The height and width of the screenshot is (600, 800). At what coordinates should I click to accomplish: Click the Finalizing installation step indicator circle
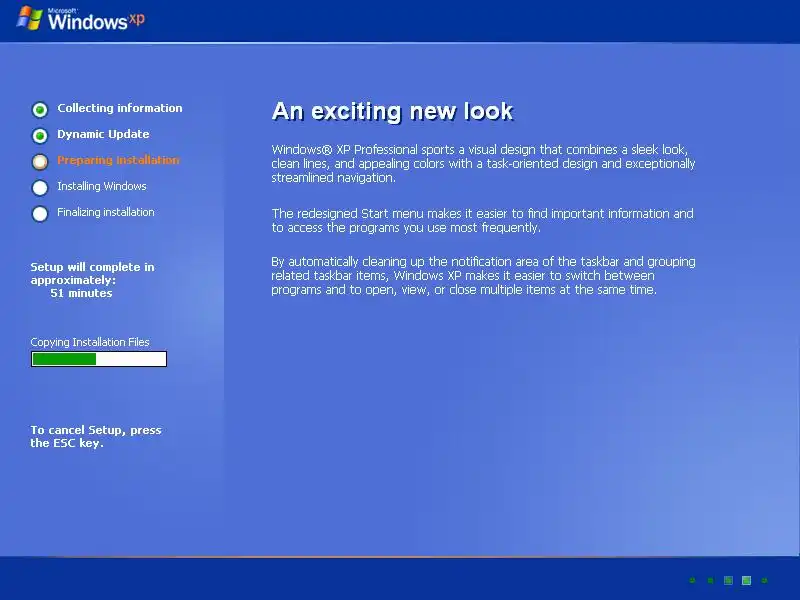(40, 214)
